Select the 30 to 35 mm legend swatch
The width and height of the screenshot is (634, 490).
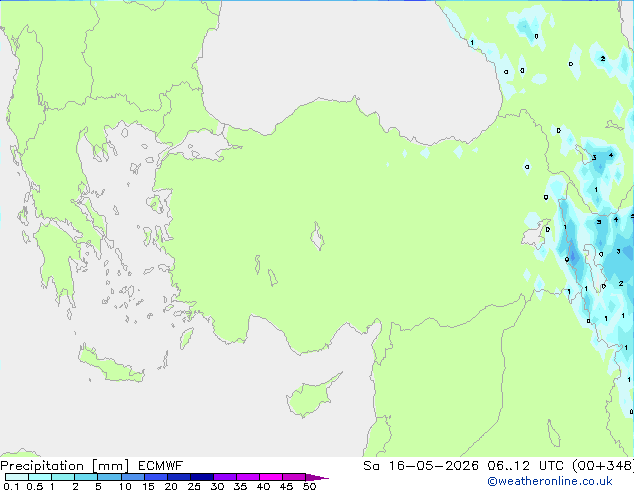click(225, 477)
